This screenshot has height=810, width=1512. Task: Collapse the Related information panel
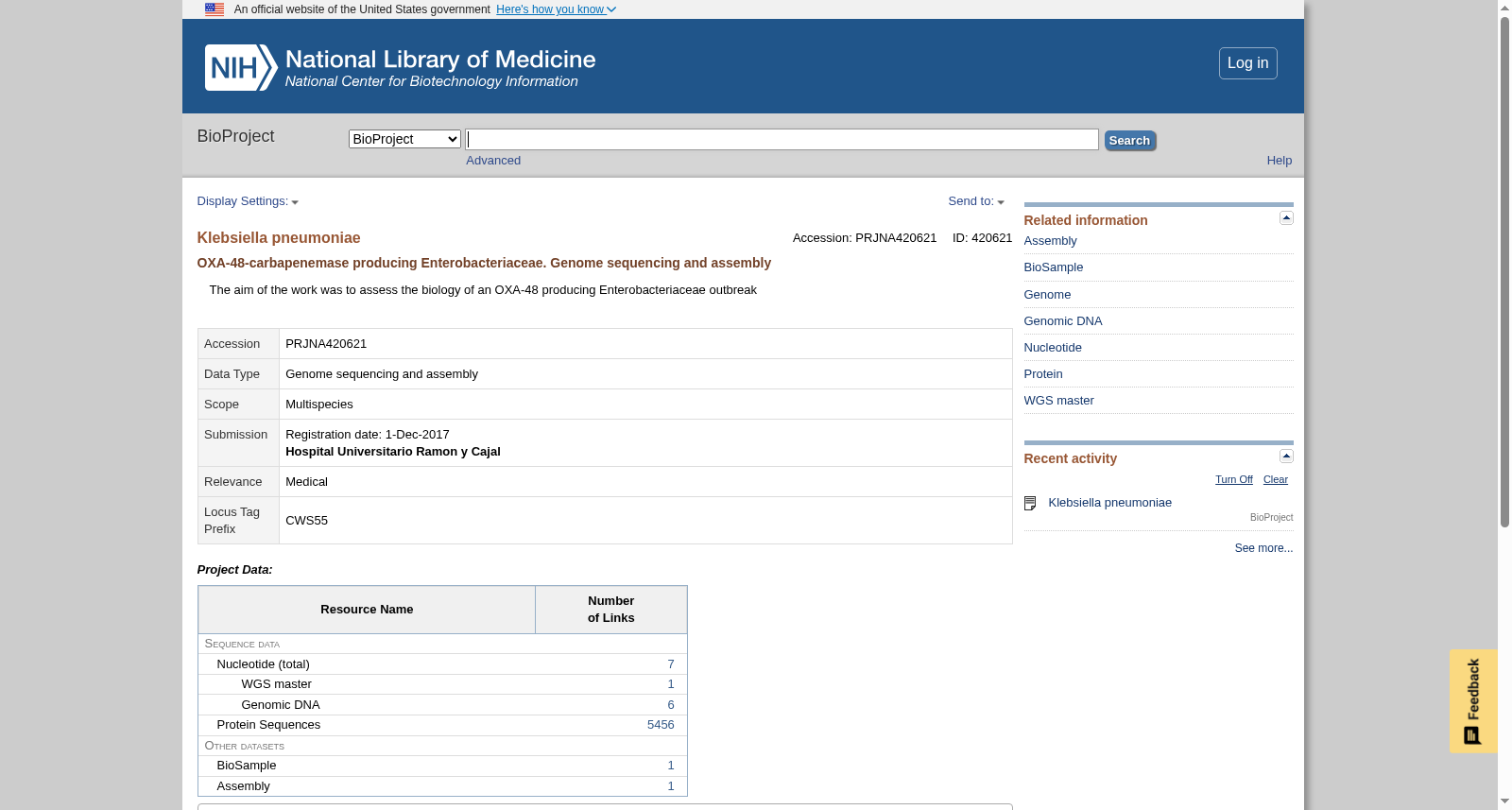(1286, 218)
